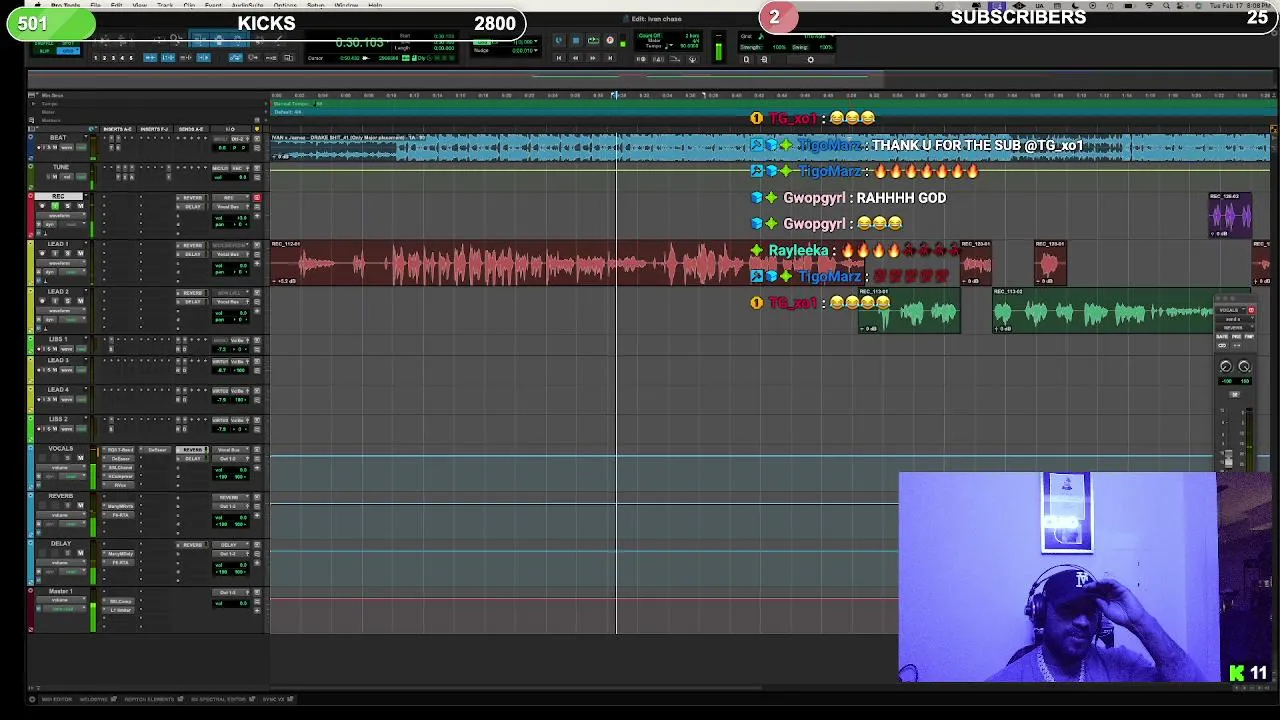Toggle record enable on REC track

(42, 206)
